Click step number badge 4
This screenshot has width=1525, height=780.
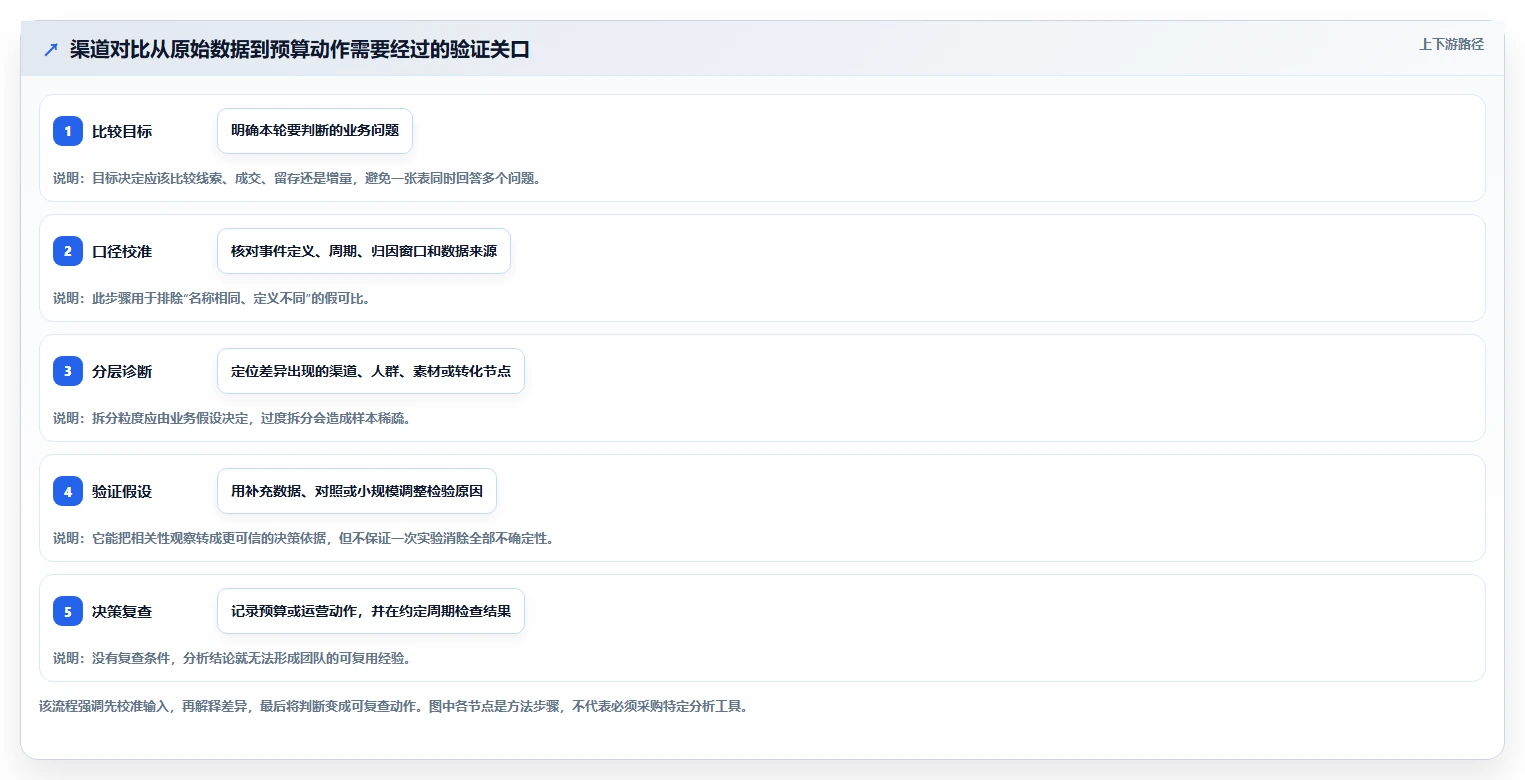tap(68, 491)
